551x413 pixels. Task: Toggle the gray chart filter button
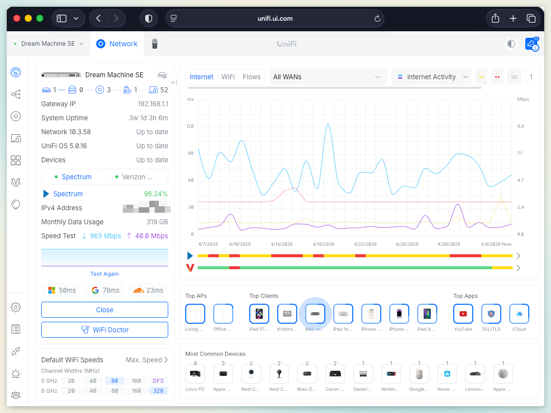[x=514, y=77]
